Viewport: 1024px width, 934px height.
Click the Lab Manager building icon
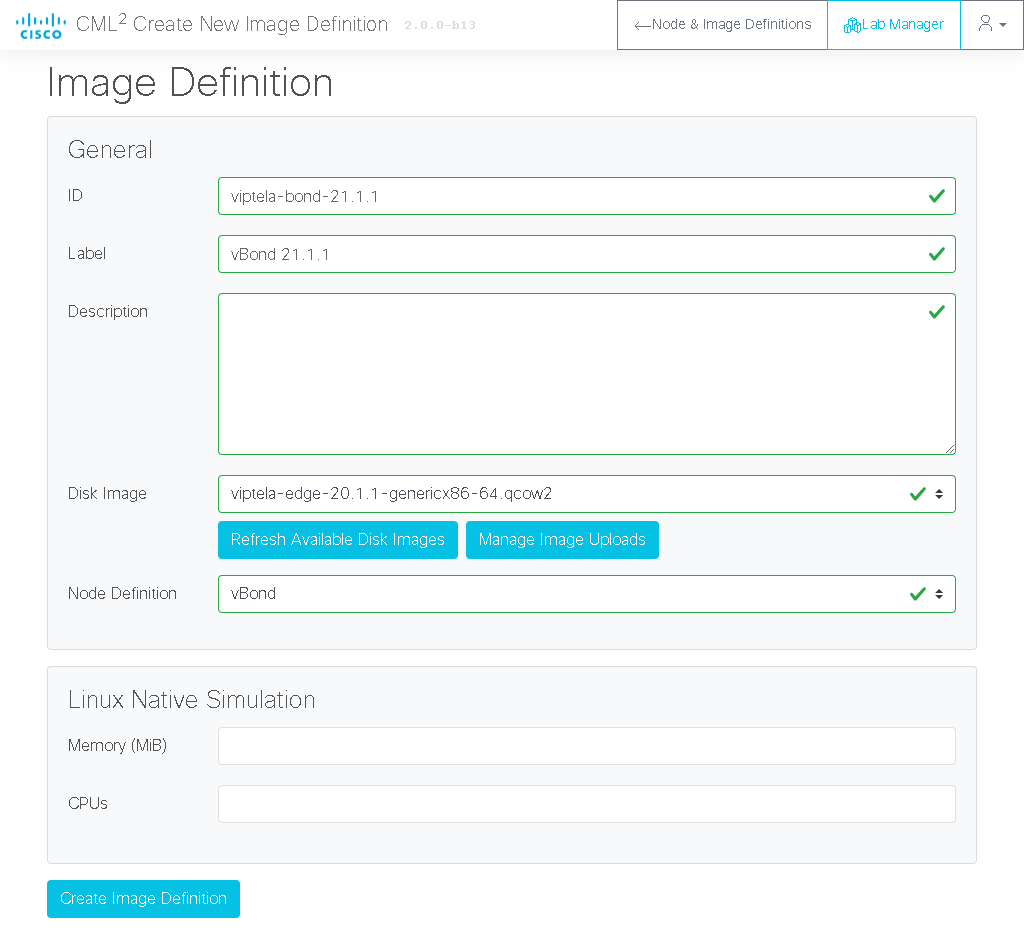click(x=852, y=25)
